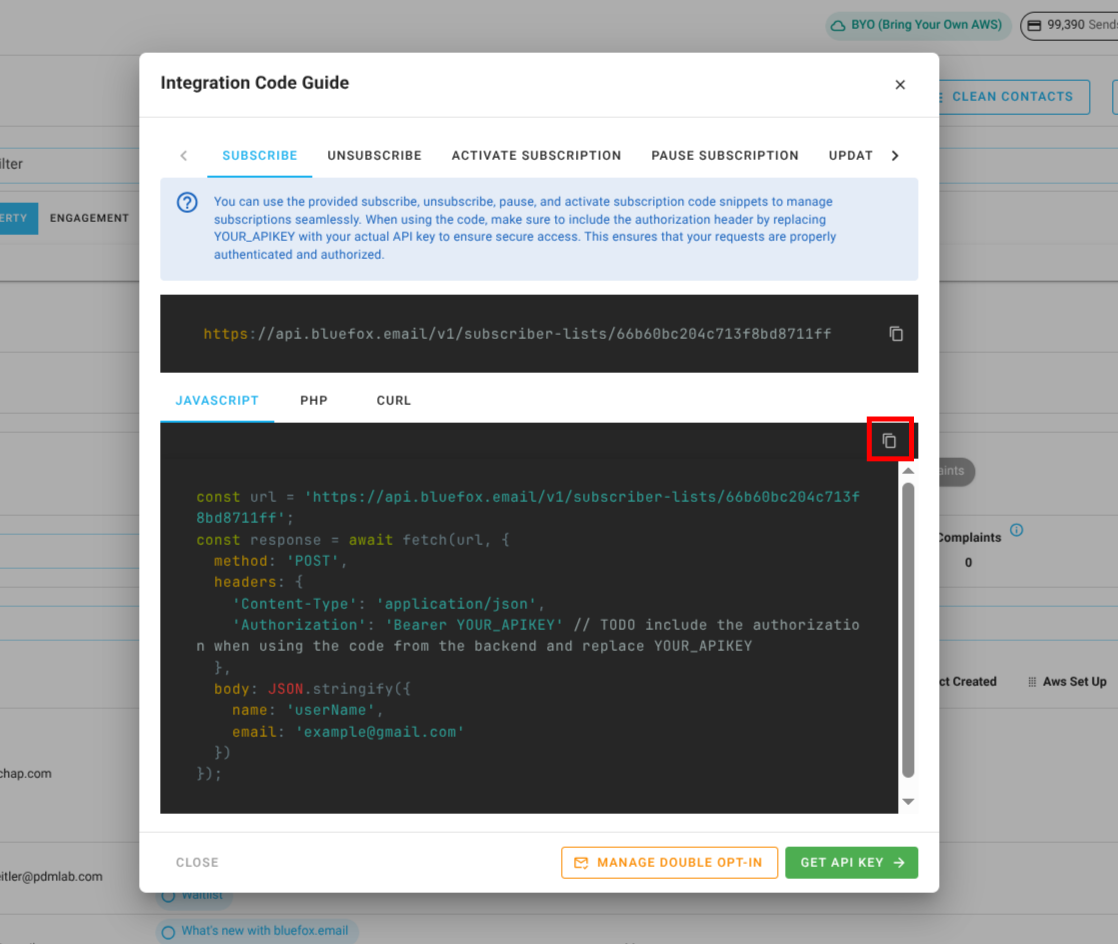Copy the JavaScript code snippet

point(890,438)
